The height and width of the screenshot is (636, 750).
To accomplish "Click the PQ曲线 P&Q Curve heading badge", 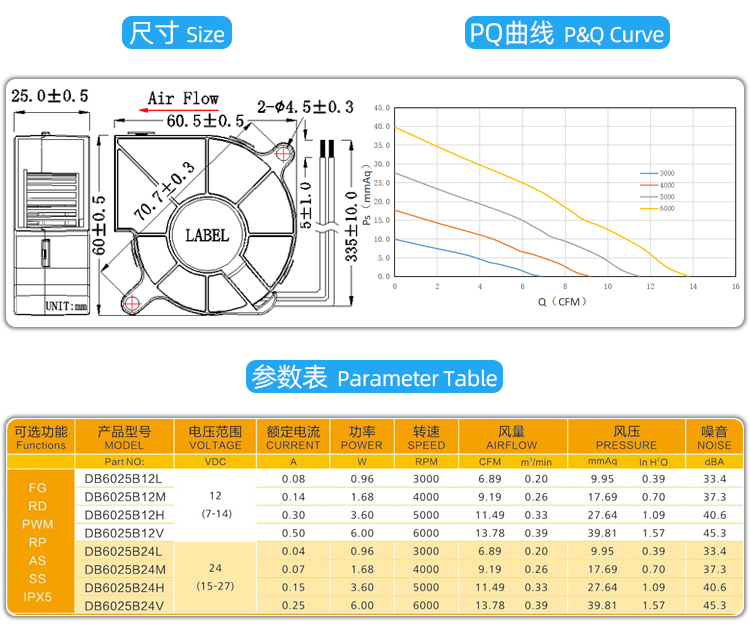I will pyautogui.click(x=567, y=34).
